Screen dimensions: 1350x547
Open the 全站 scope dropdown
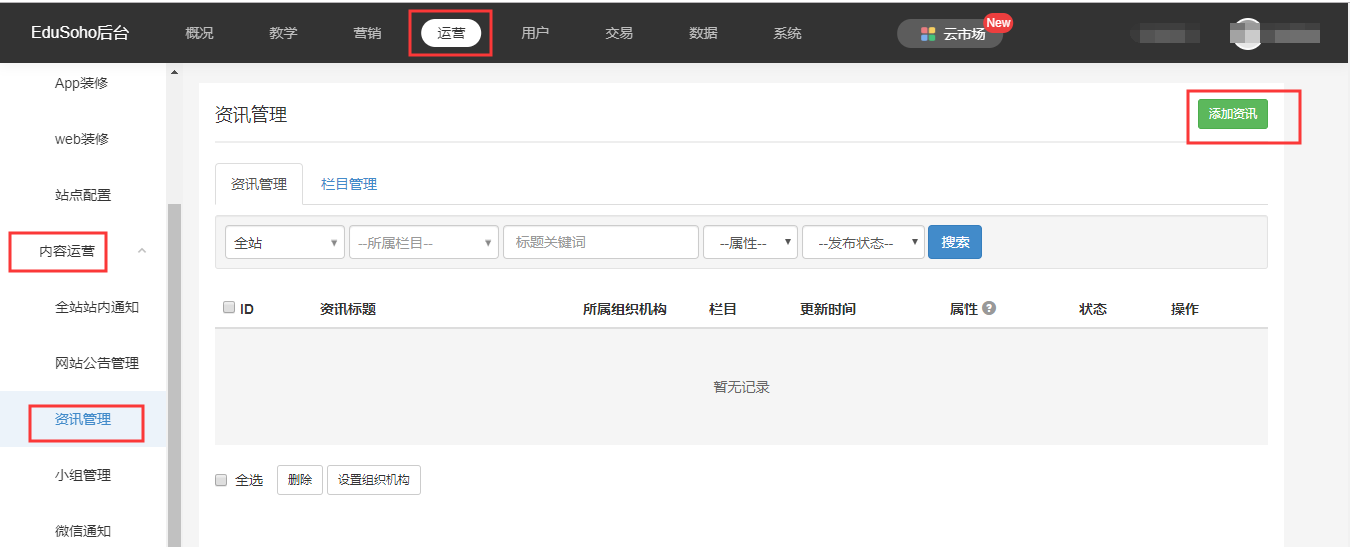coord(284,242)
